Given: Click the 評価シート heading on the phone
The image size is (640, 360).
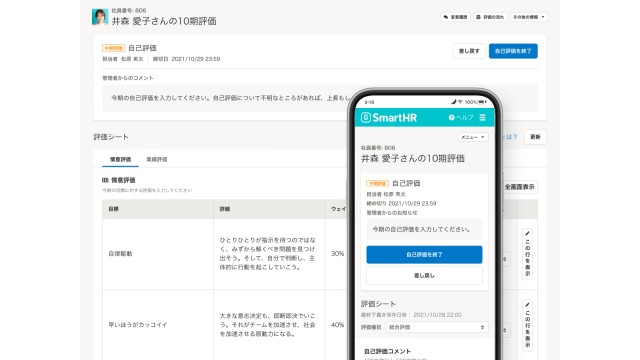Looking at the screenshot, I should [378, 304].
